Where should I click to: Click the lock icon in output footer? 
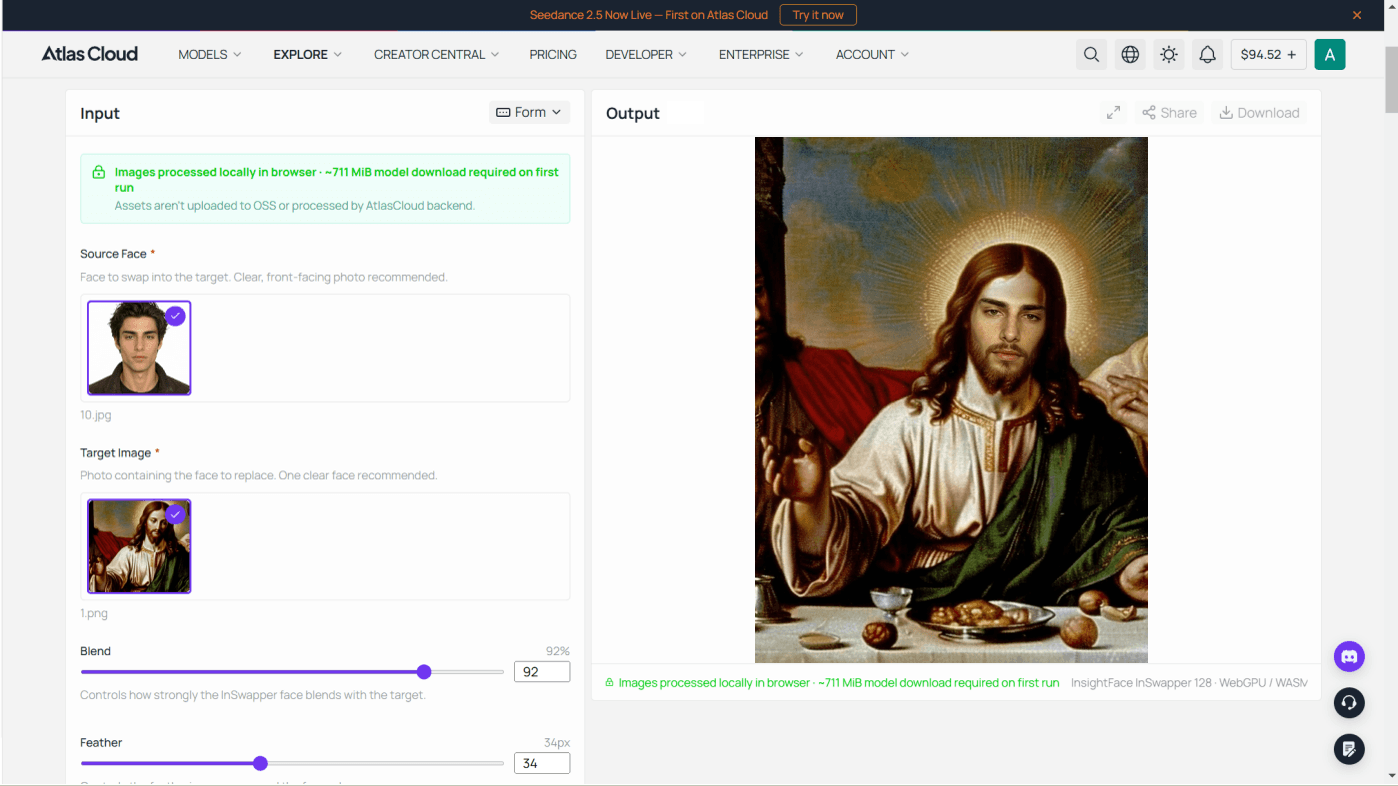pos(609,683)
